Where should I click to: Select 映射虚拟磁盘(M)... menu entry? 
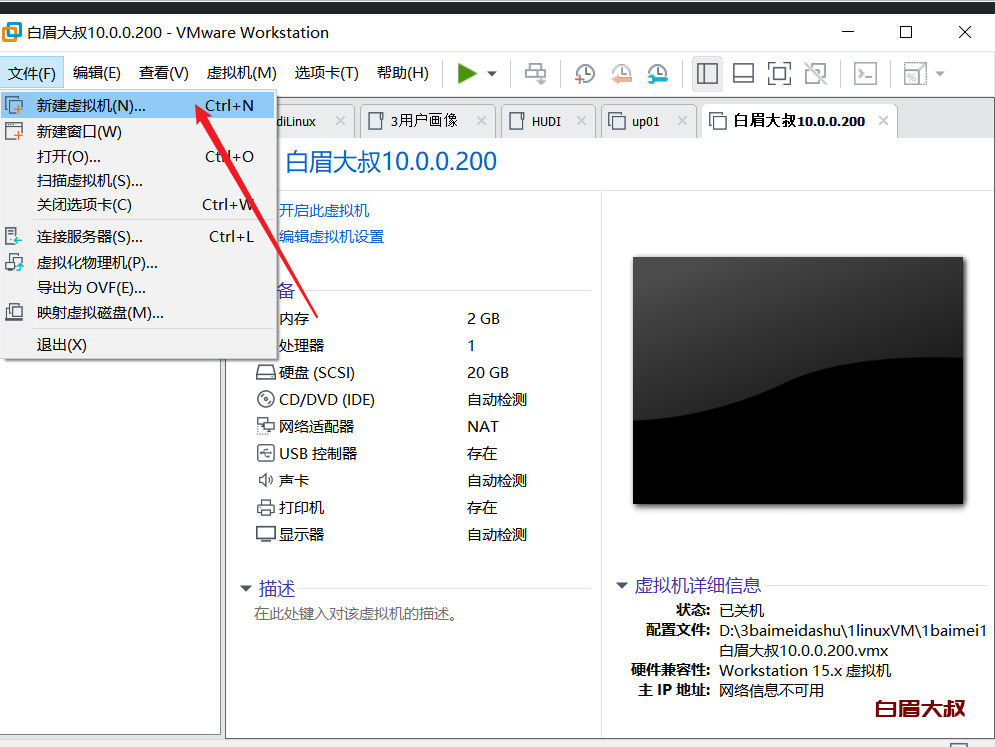(x=138, y=313)
